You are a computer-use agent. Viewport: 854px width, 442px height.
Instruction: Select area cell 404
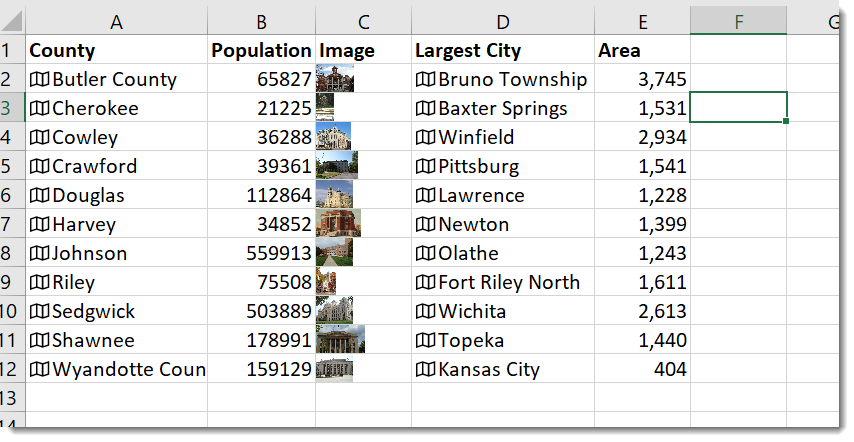click(x=643, y=369)
